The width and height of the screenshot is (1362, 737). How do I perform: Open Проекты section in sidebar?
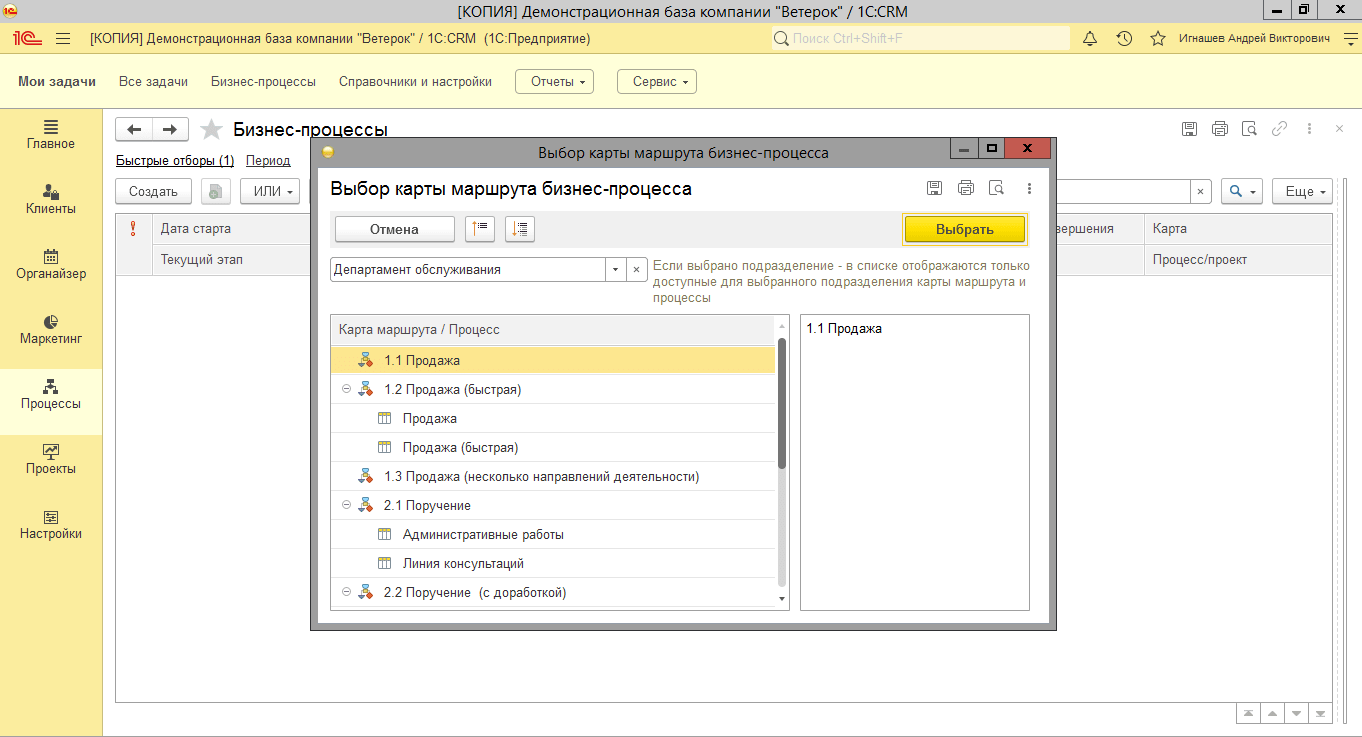pos(51,459)
